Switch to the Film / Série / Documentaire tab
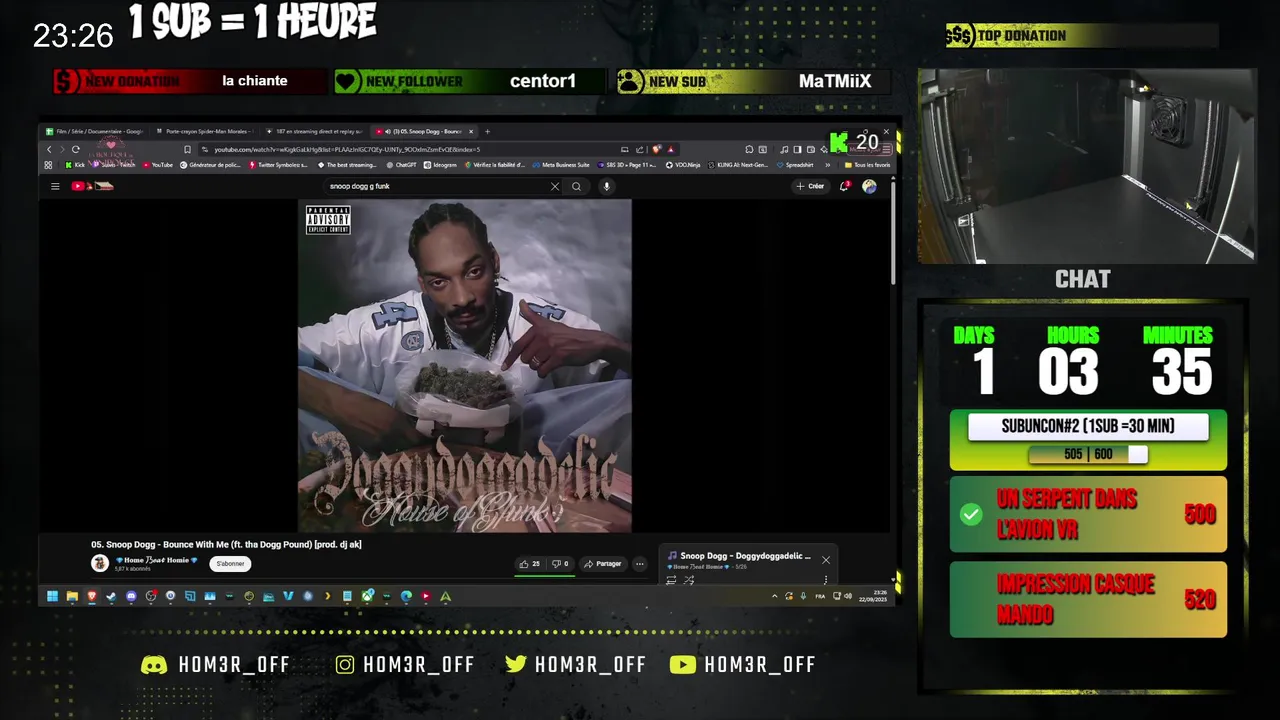Viewport: 1280px width, 720px height. (x=96, y=131)
